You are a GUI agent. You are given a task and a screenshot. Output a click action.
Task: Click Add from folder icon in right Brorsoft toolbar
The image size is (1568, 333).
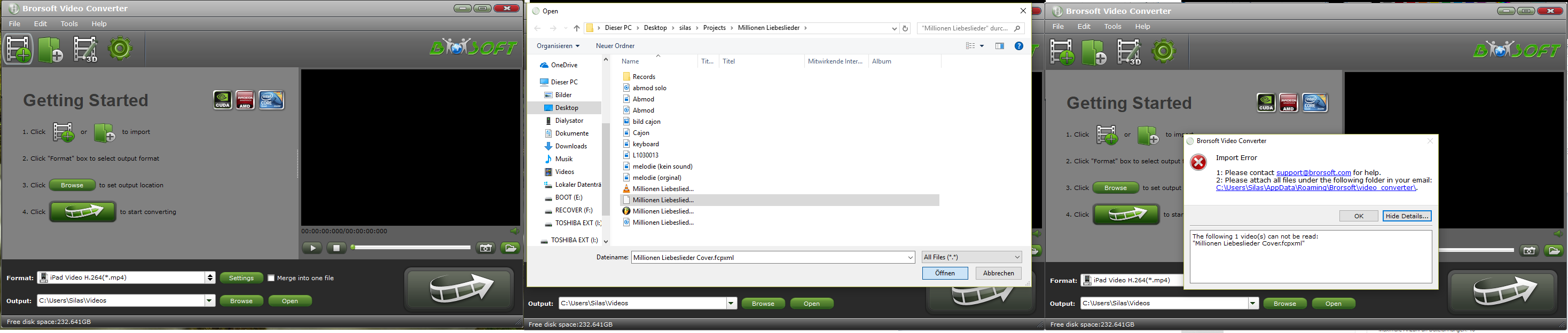(x=1094, y=52)
